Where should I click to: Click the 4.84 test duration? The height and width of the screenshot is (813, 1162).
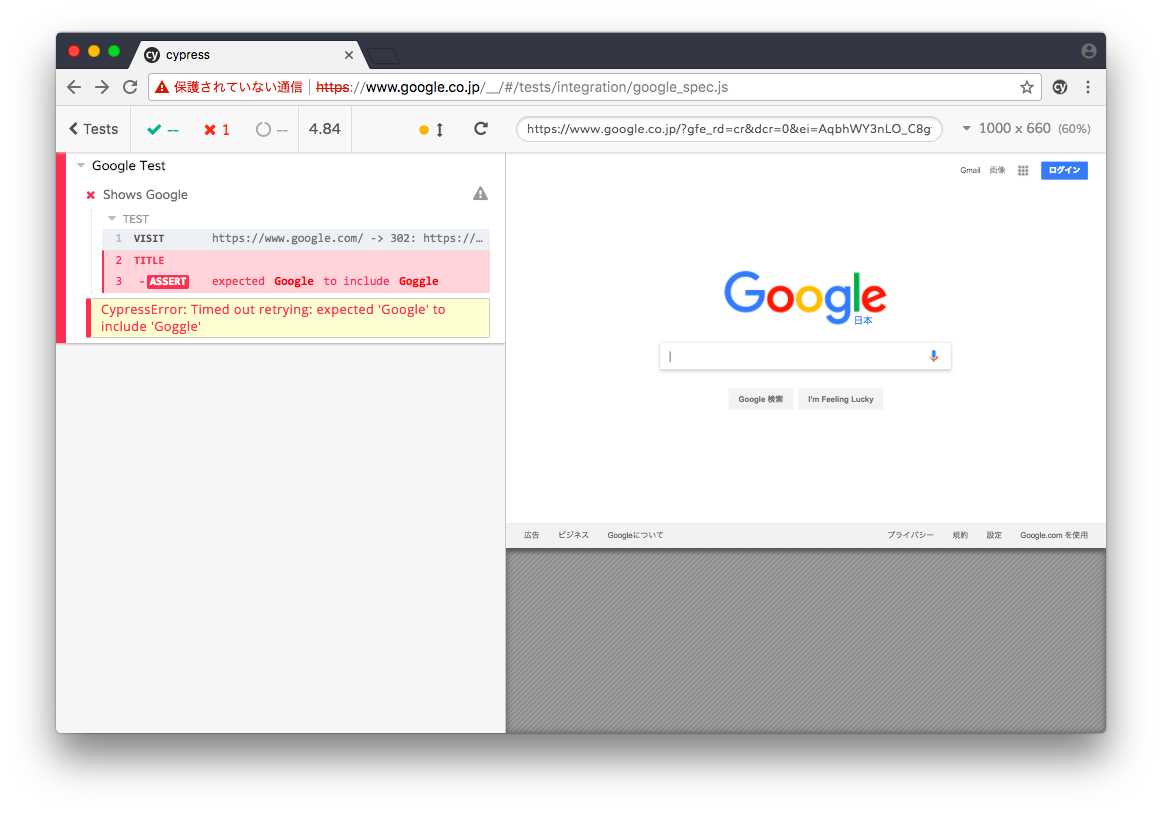point(325,129)
